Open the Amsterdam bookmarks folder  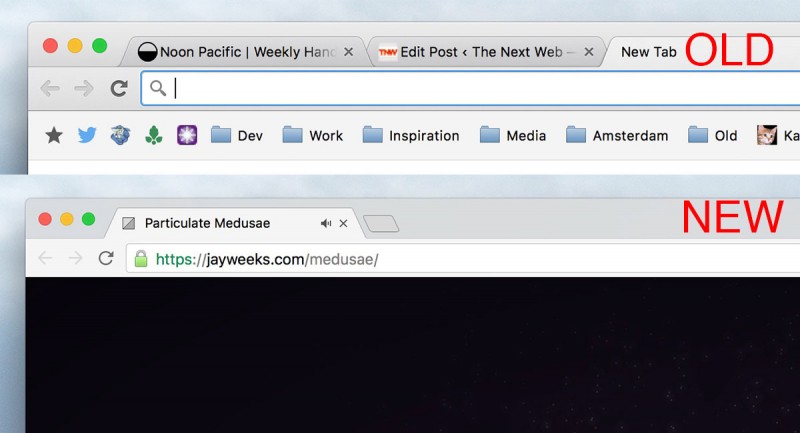[617, 135]
